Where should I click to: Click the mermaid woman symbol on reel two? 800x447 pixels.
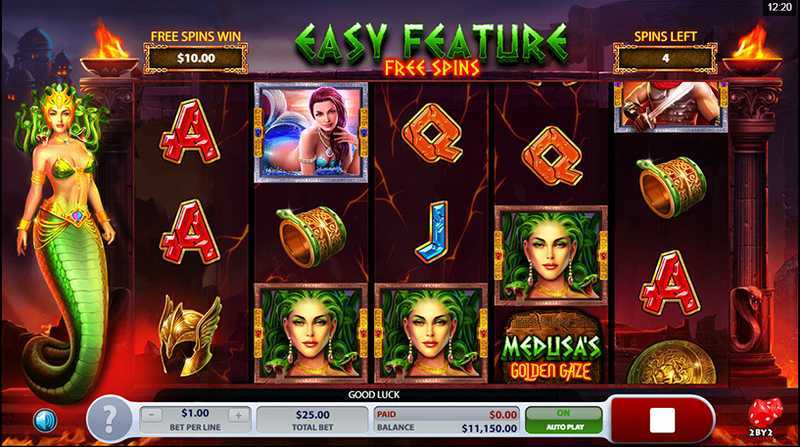click(311, 132)
